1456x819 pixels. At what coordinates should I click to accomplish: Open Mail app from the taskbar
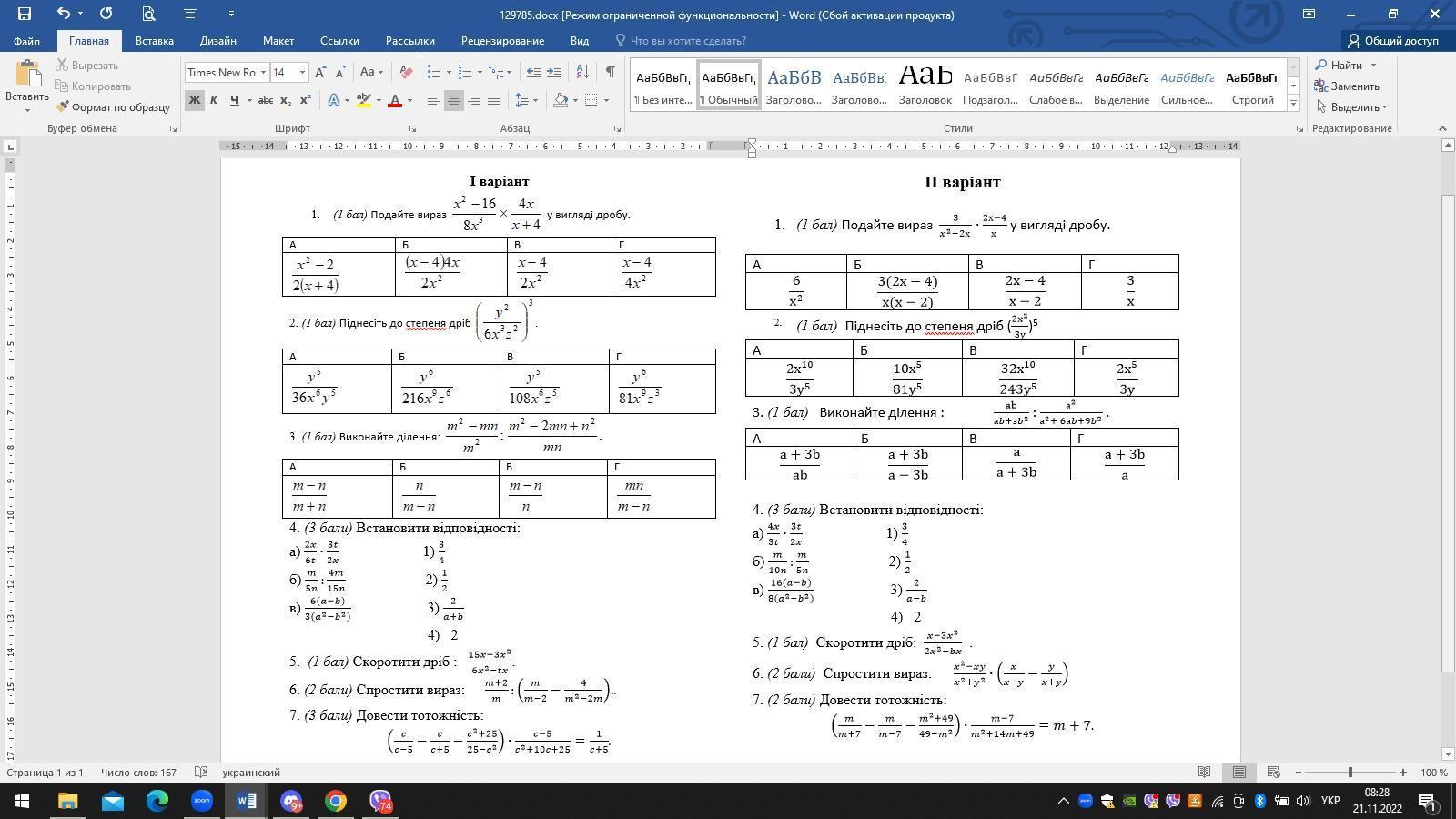[113, 801]
